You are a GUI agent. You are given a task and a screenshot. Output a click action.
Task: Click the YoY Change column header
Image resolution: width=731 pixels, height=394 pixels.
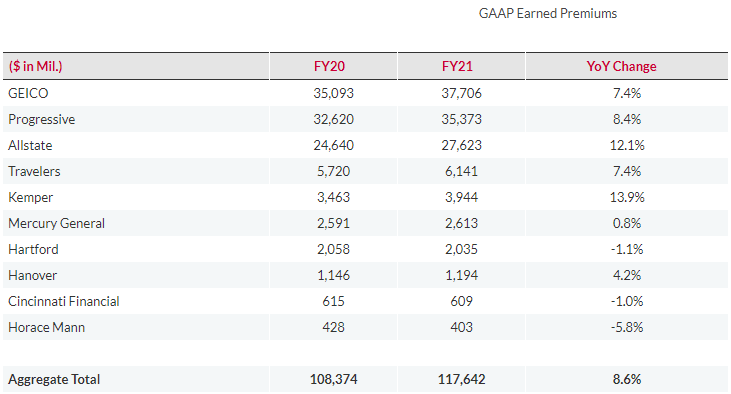[x=627, y=66]
